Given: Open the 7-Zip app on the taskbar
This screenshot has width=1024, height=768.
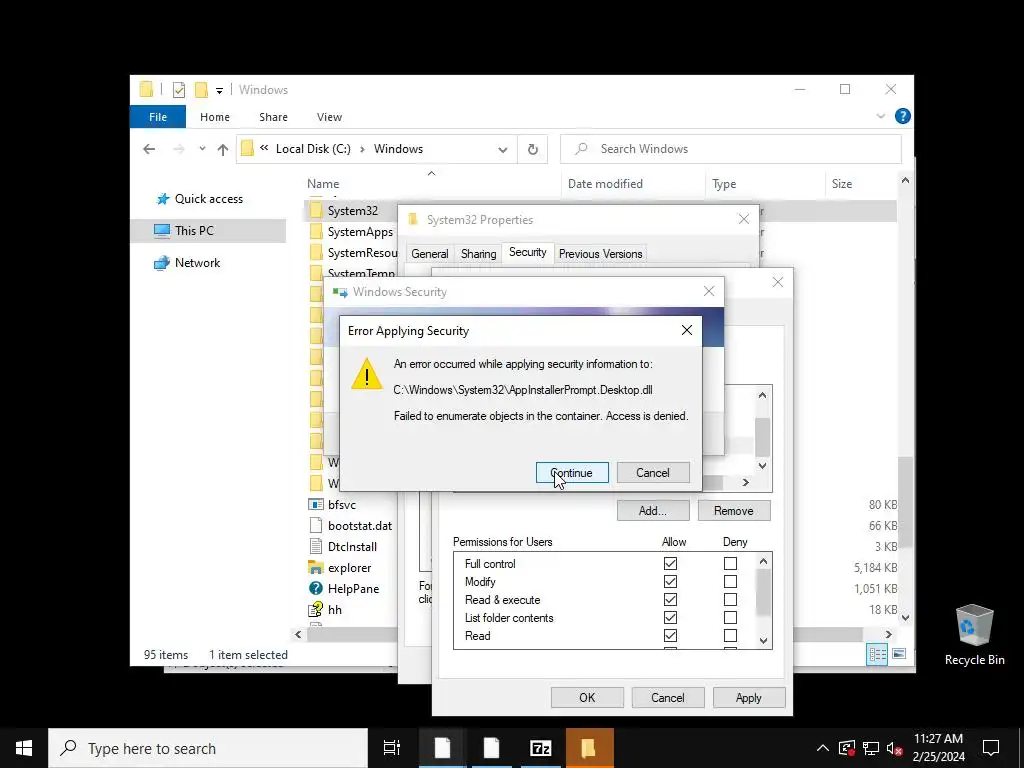Looking at the screenshot, I should (x=541, y=748).
